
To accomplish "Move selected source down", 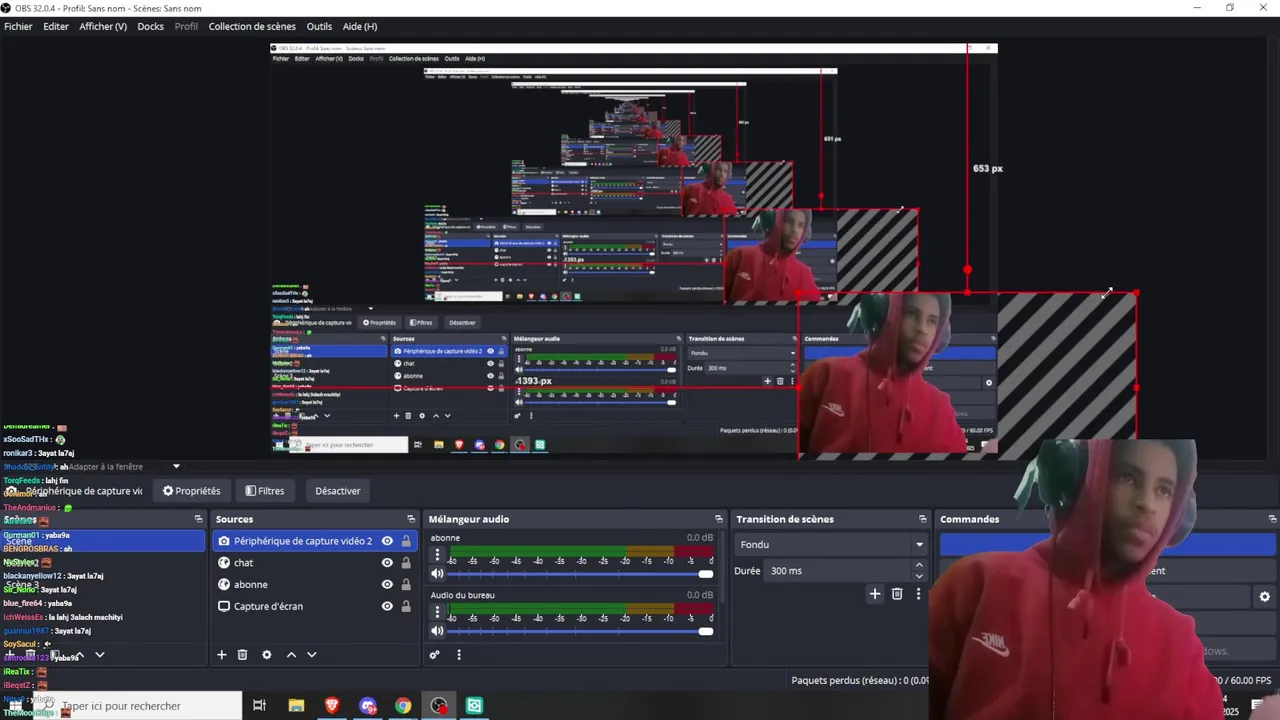I will click(312, 655).
